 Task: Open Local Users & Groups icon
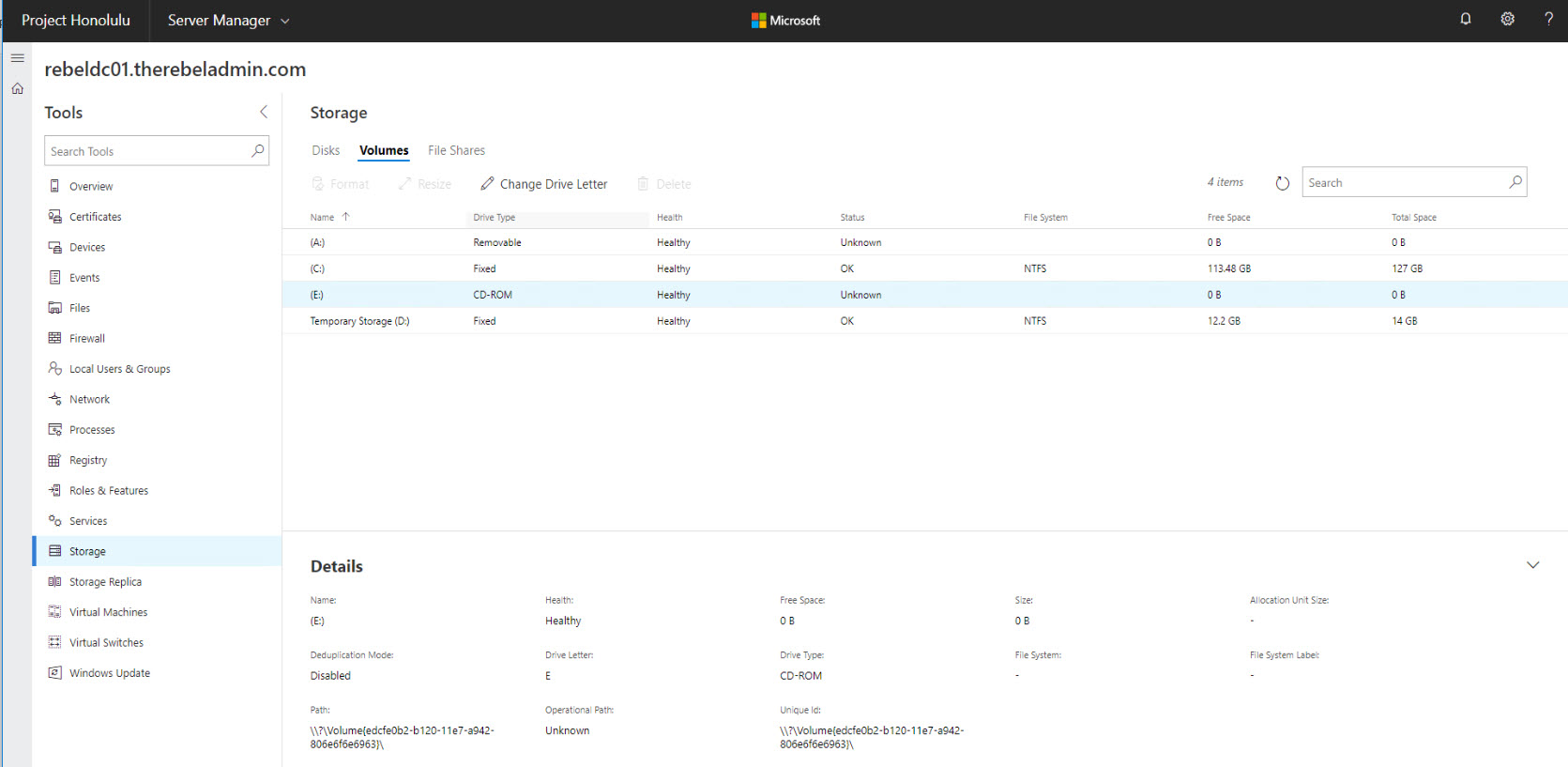[x=54, y=368]
